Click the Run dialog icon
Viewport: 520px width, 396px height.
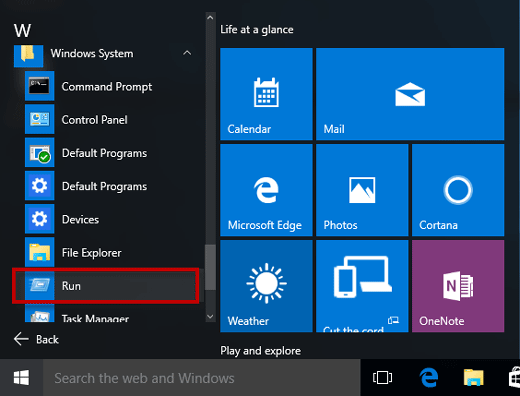click(39, 285)
